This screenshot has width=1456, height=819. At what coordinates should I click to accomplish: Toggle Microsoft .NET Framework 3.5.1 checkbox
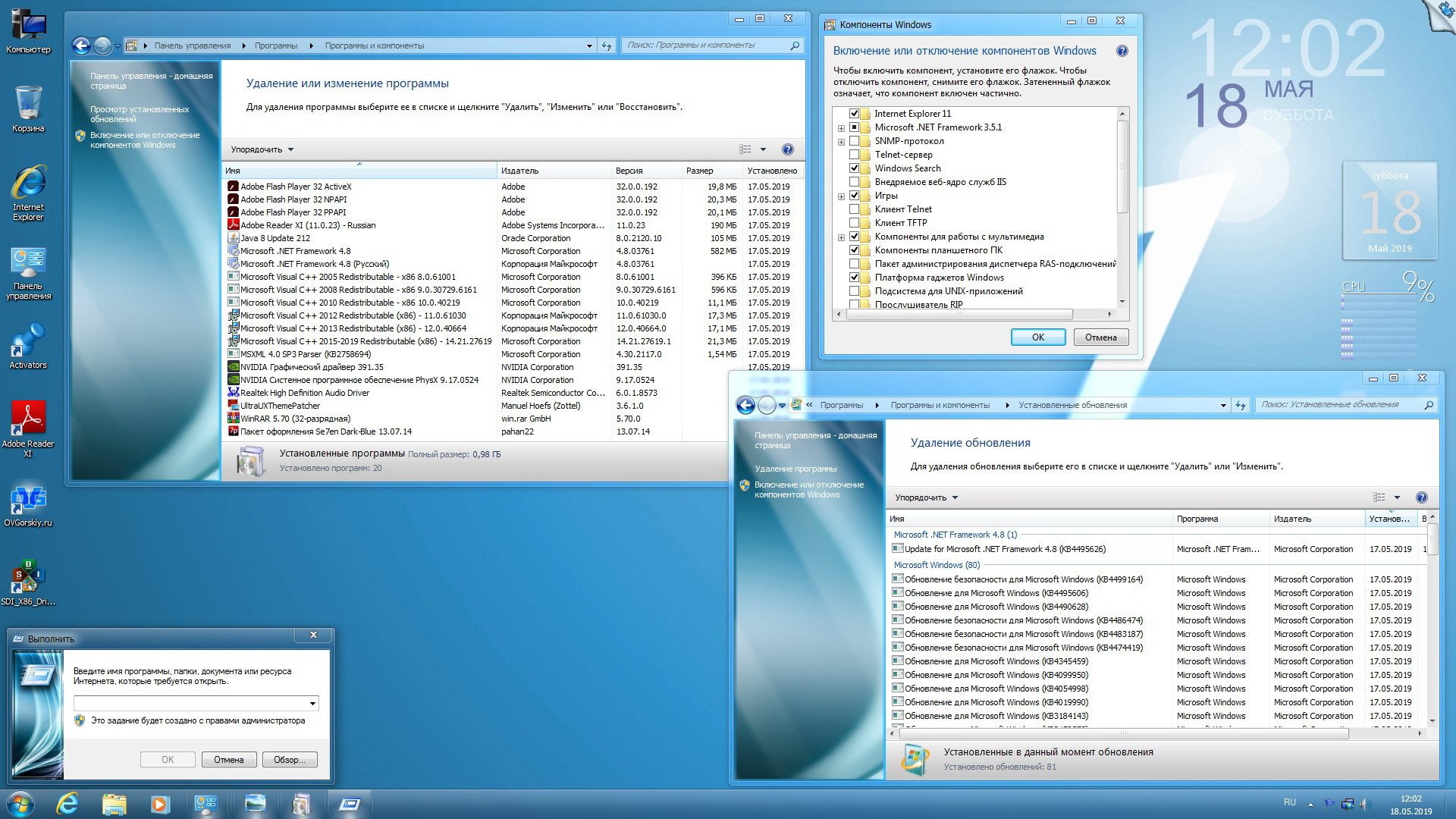pos(855,127)
